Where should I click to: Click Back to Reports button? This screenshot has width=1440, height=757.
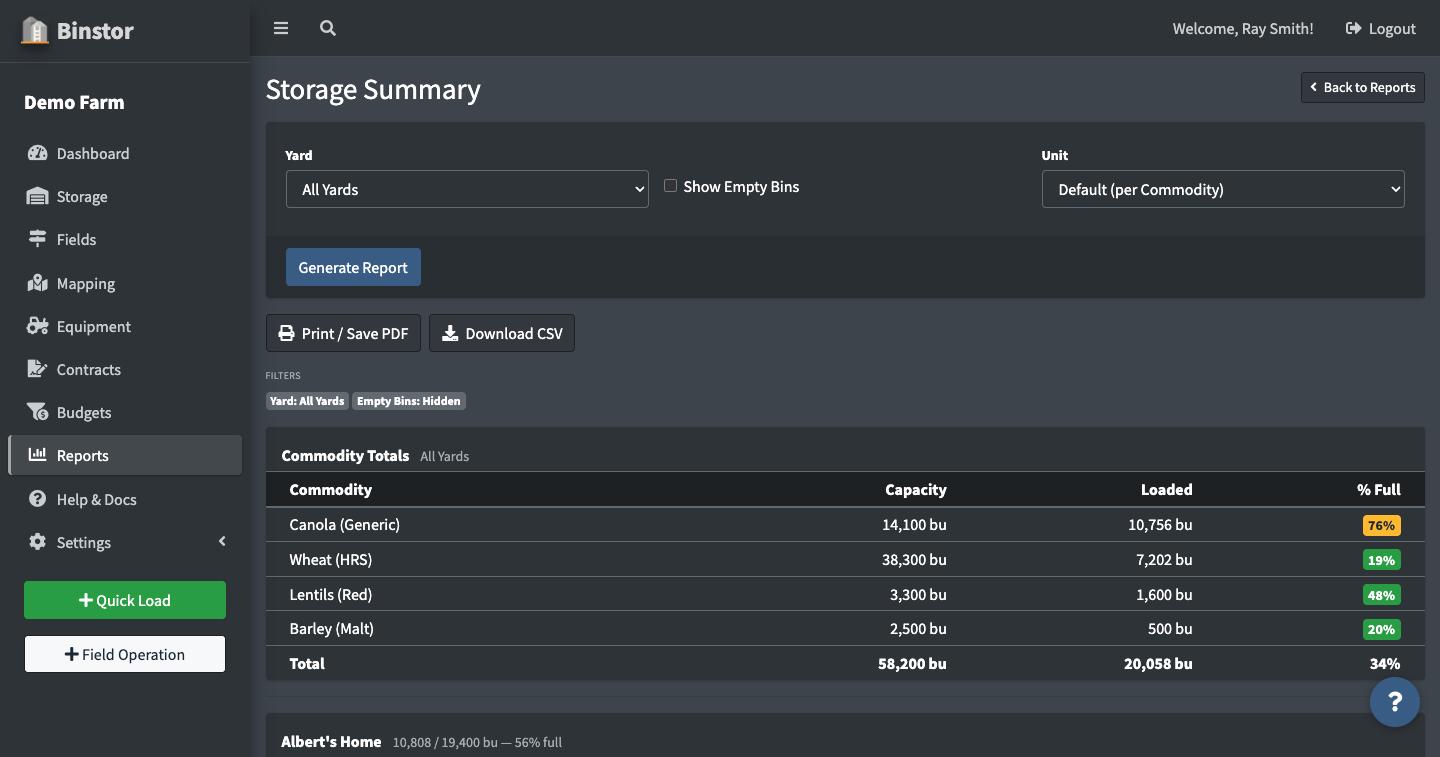coord(1363,87)
